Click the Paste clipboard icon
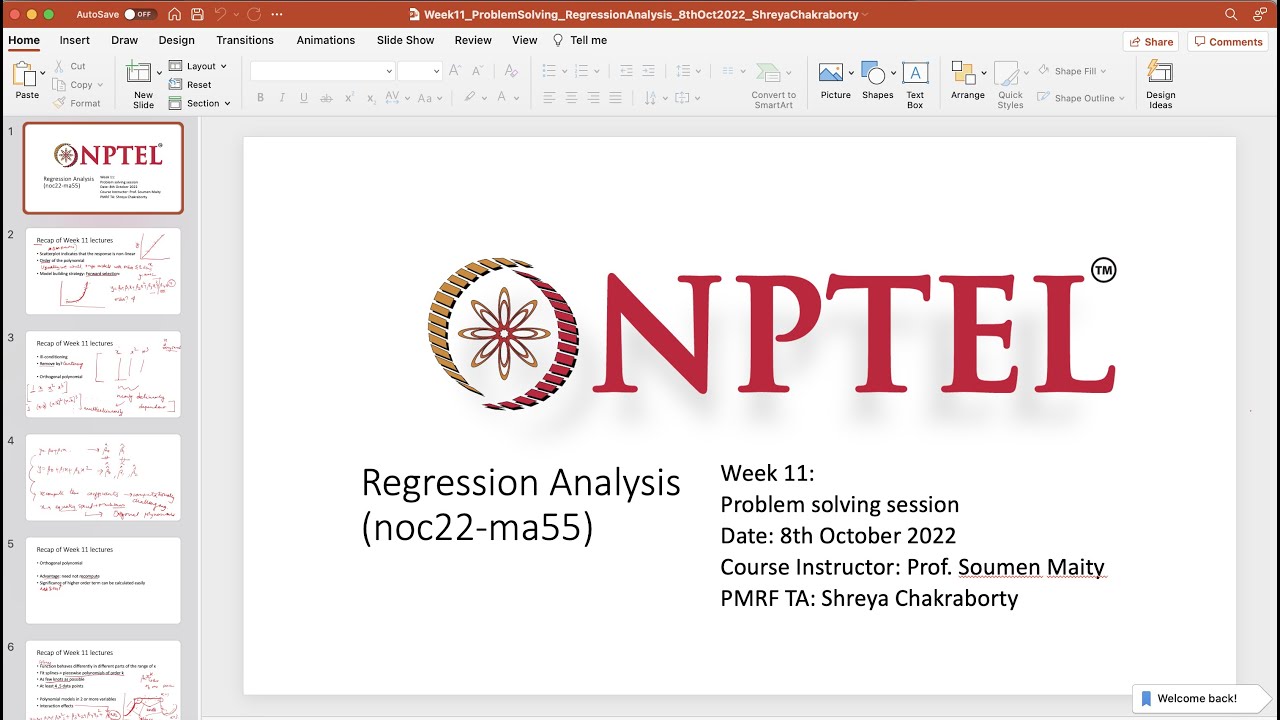Image resolution: width=1280 pixels, height=720 pixels. tap(24, 73)
